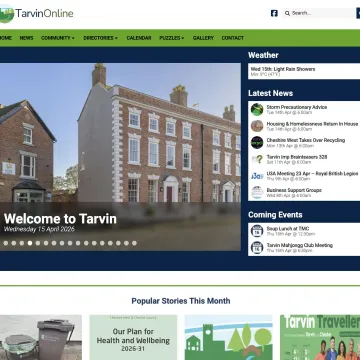Open the Contact menu item

tap(233, 38)
